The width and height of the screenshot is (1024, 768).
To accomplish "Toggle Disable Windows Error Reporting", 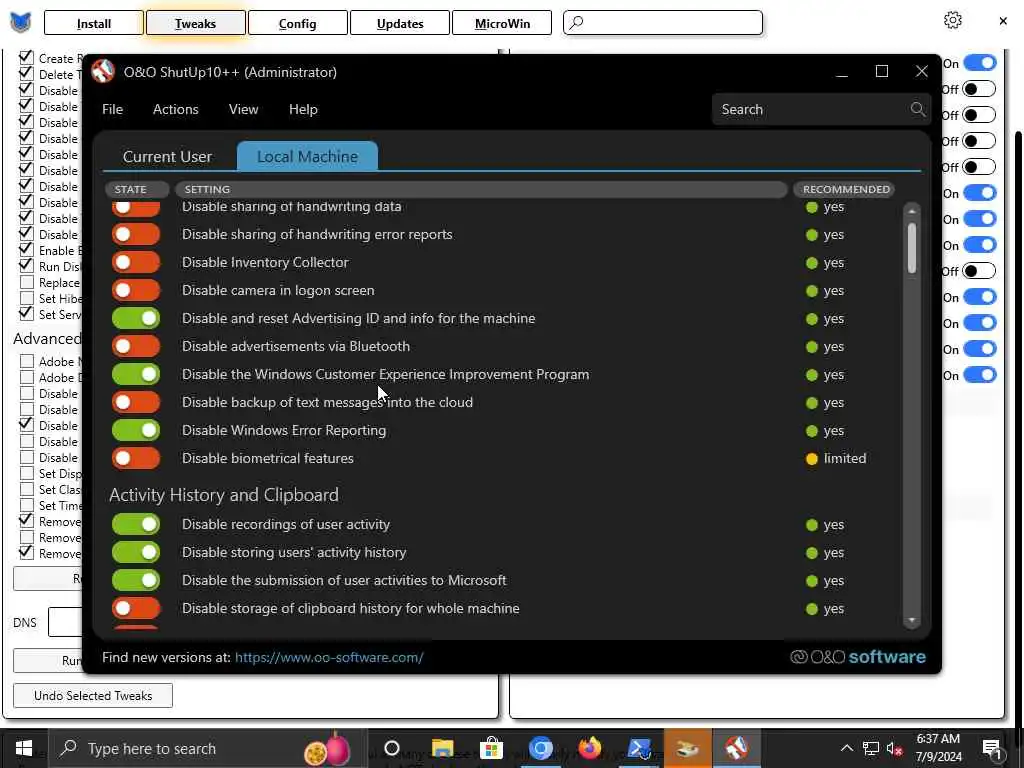I will pos(136,430).
